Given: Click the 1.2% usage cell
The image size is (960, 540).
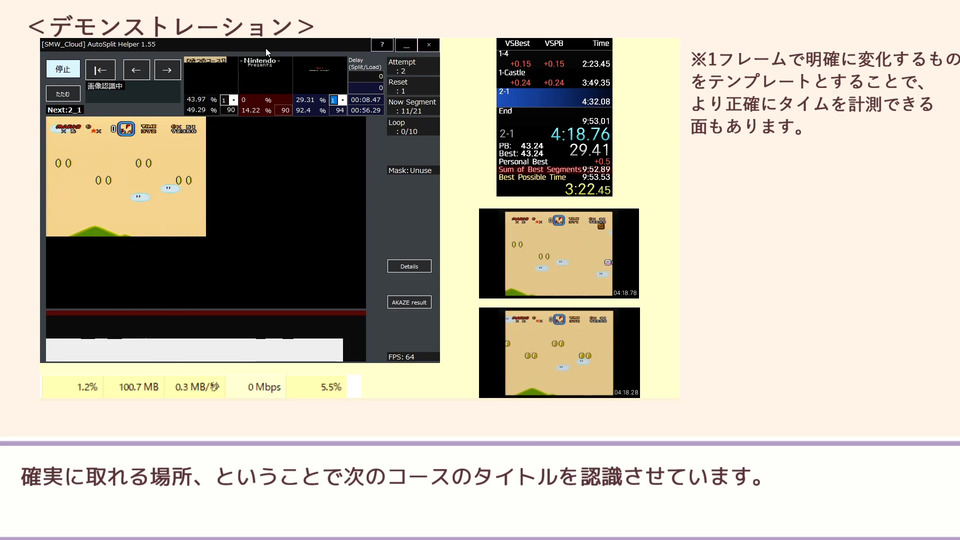Looking at the screenshot, I should (72, 387).
